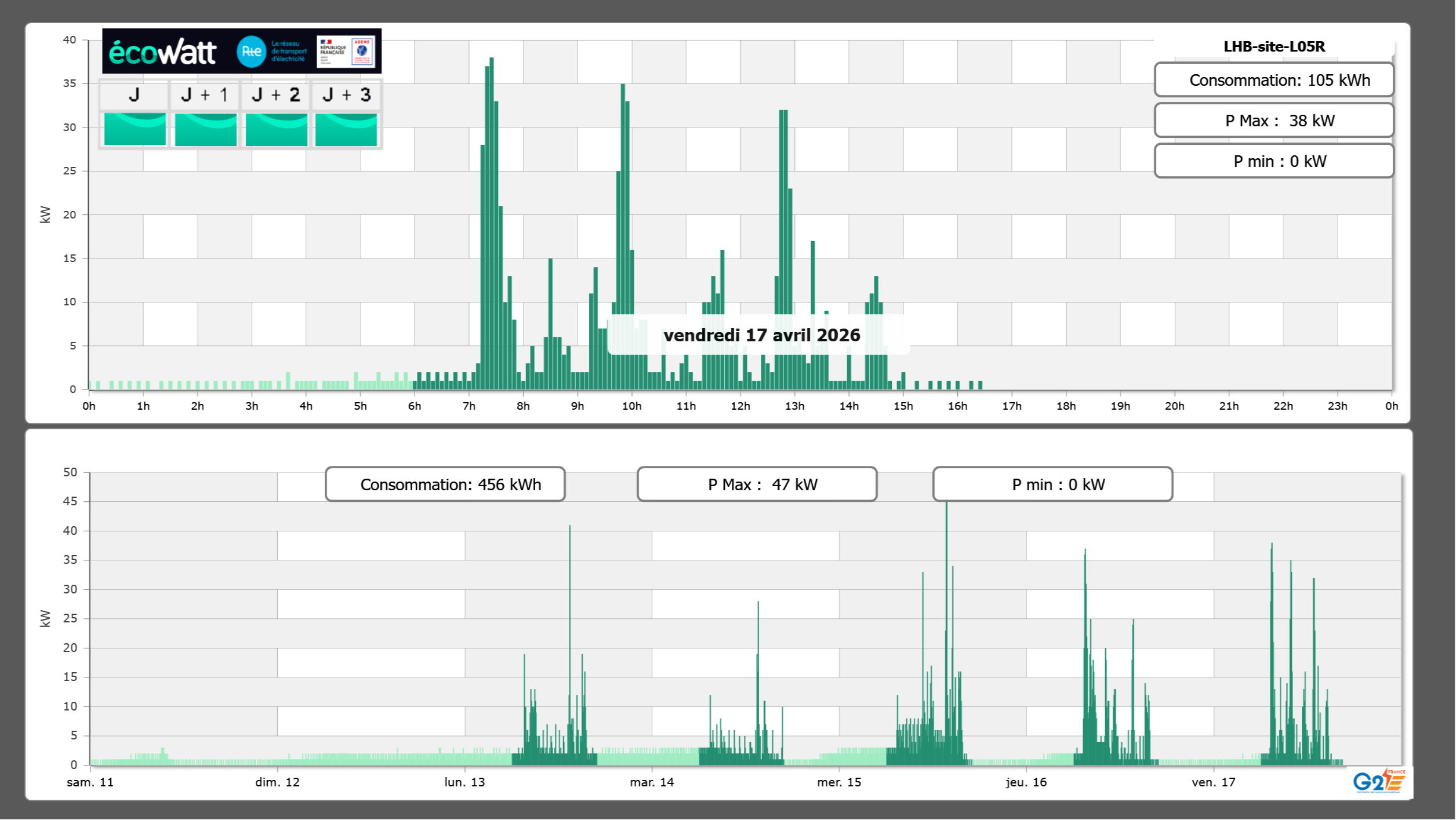This screenshot has width=1456, height=820.
Task: Click the vendredi 17 avril 2026 label
Action: tap(761, 335)
